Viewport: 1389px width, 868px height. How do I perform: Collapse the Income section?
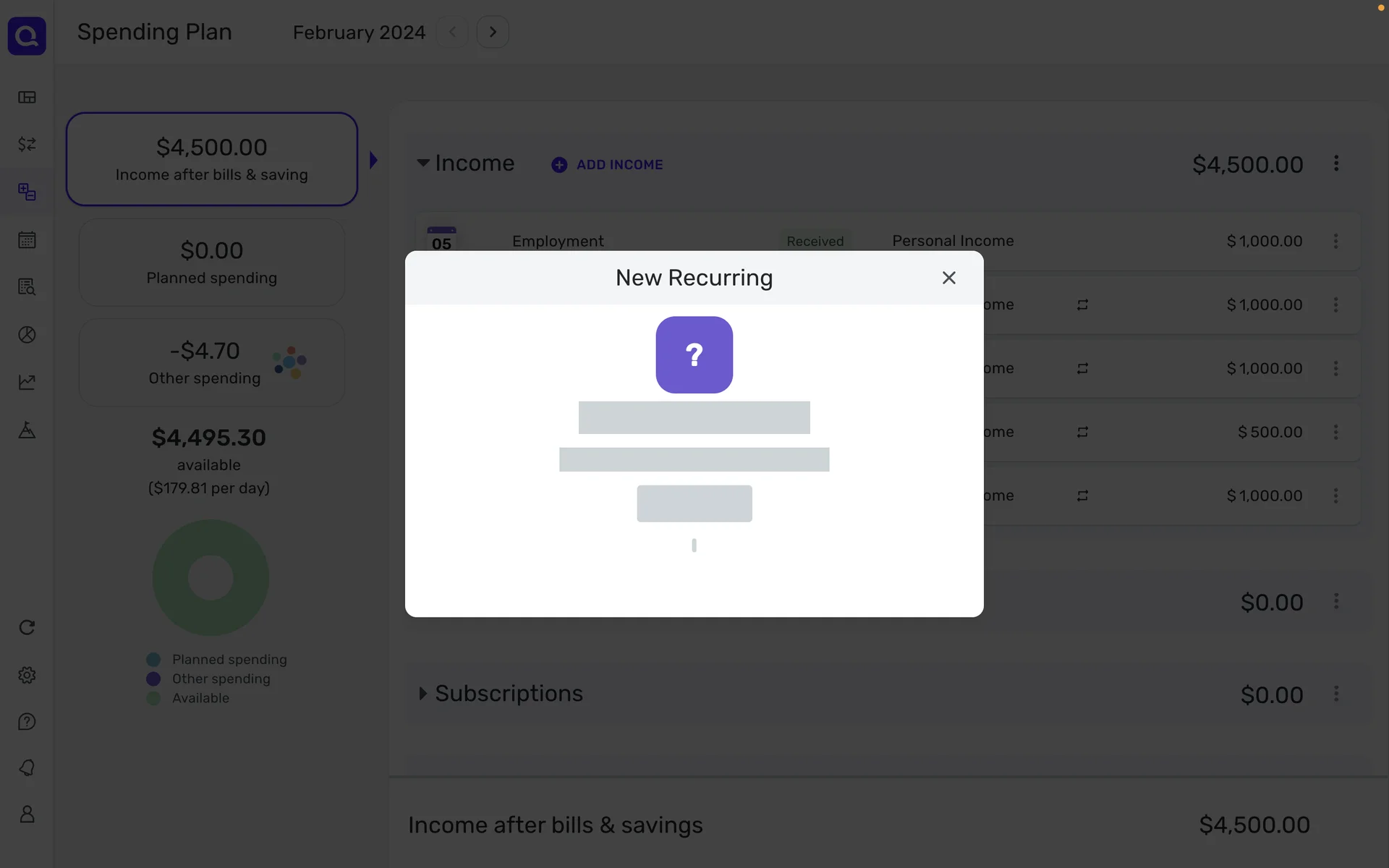(x=423, y=163)
